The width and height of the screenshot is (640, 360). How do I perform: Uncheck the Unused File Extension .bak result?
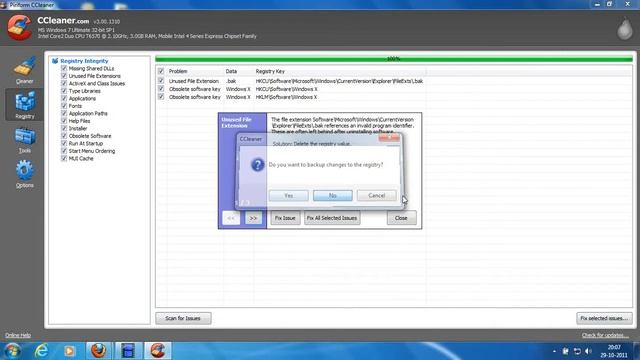161,81
